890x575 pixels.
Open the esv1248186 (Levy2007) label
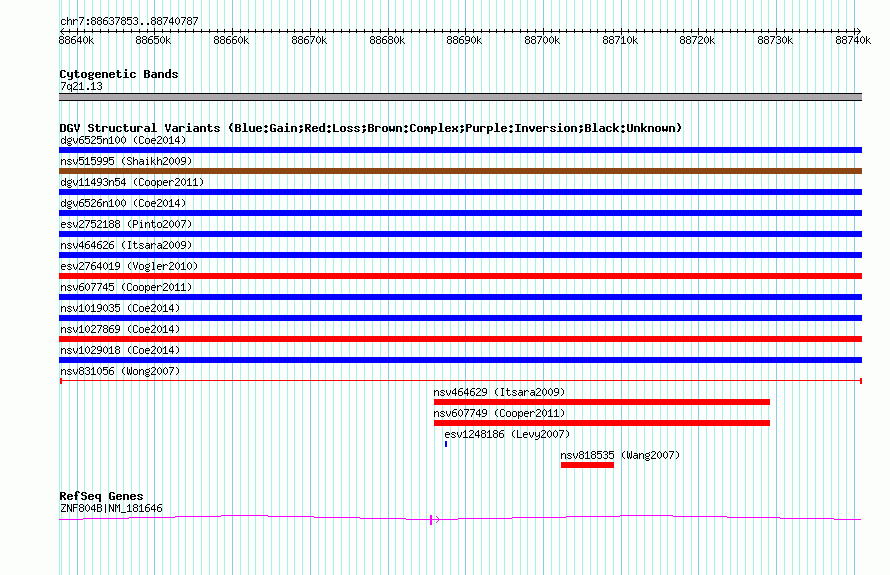[x=507, y=434]
